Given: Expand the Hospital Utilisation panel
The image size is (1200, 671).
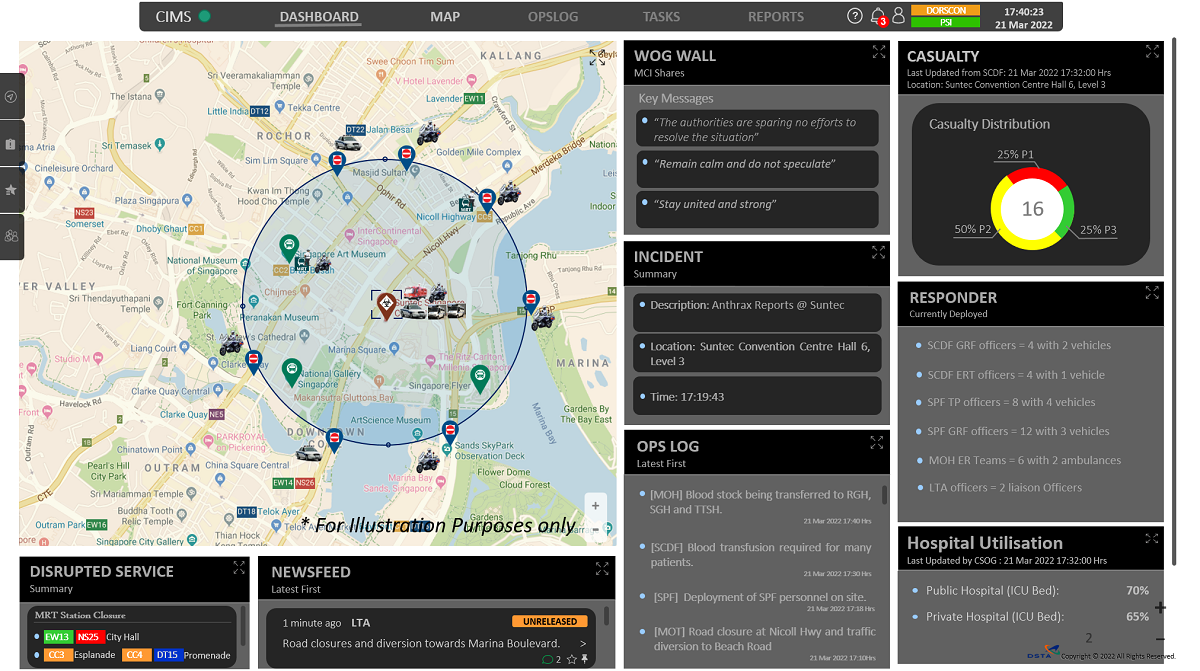Looking at the screenshot, I should pos(1153,538).
